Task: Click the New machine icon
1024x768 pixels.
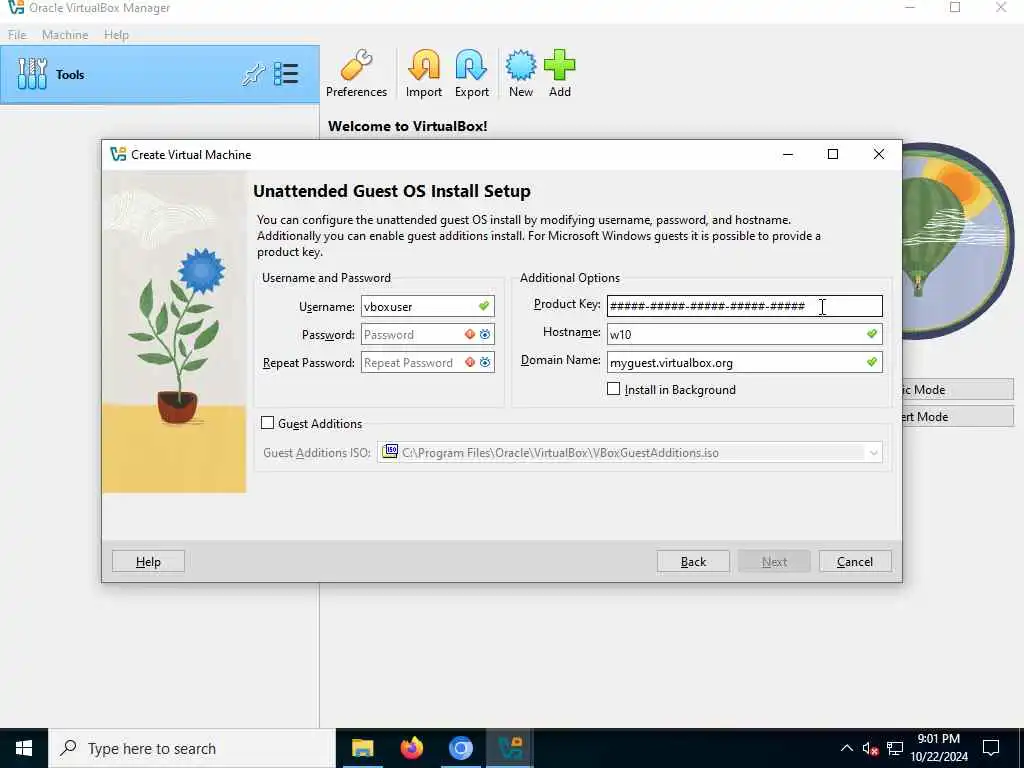Action: [x=520, y=74]
